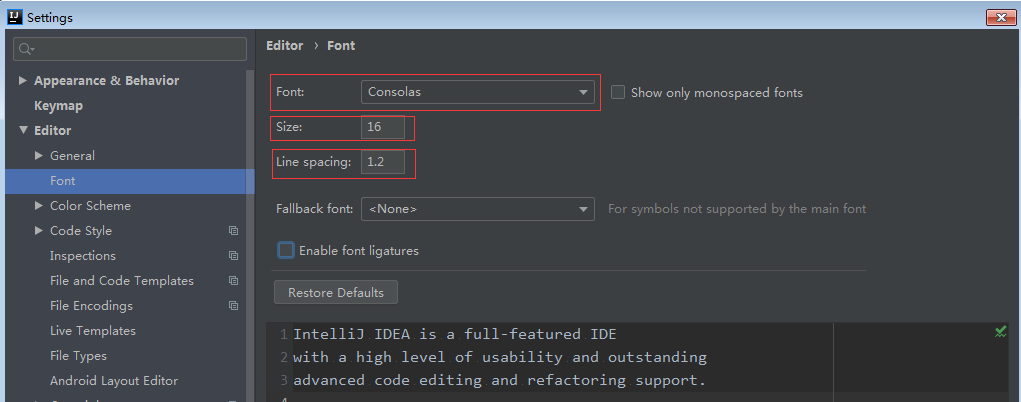Click the icon beside File Encodings

pos(233,306)
